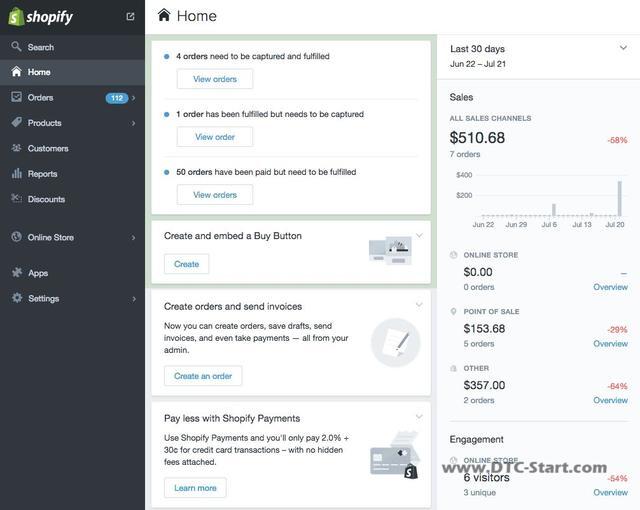640x510 pixels.
Task: Expand the Orders submenu arrow
Action: 133,98
